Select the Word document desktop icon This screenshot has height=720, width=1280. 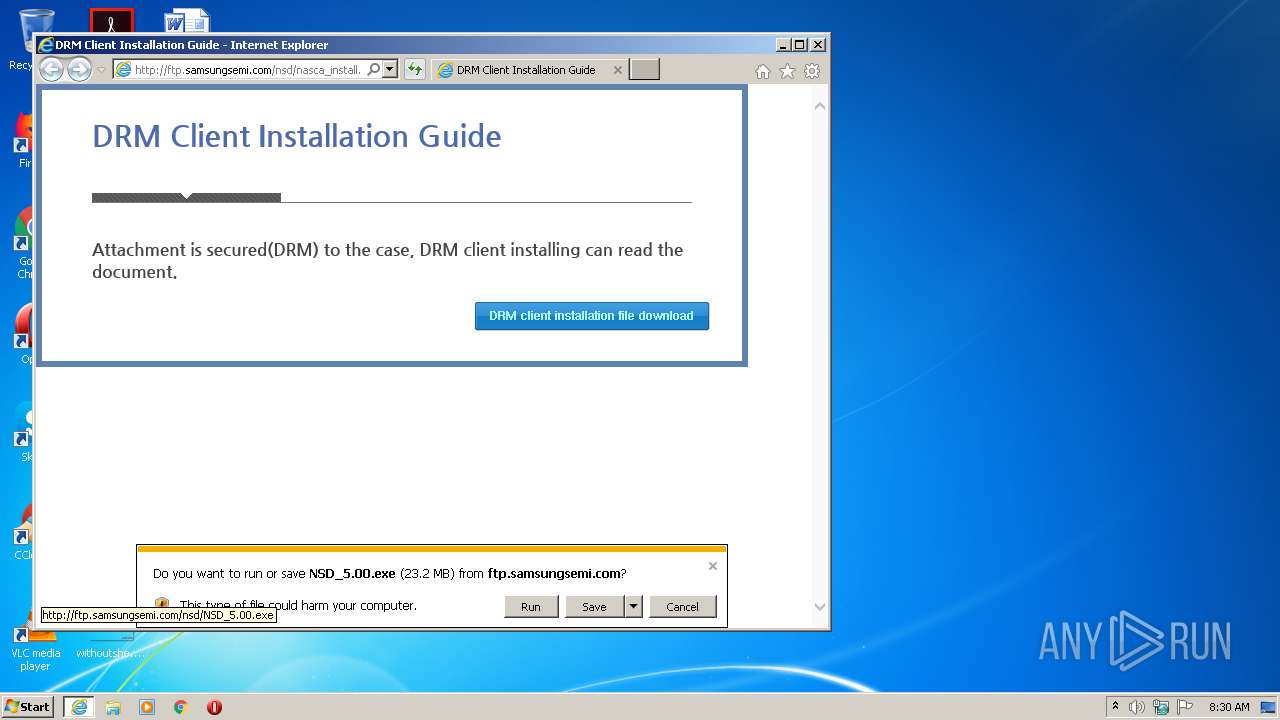[187, 21]
